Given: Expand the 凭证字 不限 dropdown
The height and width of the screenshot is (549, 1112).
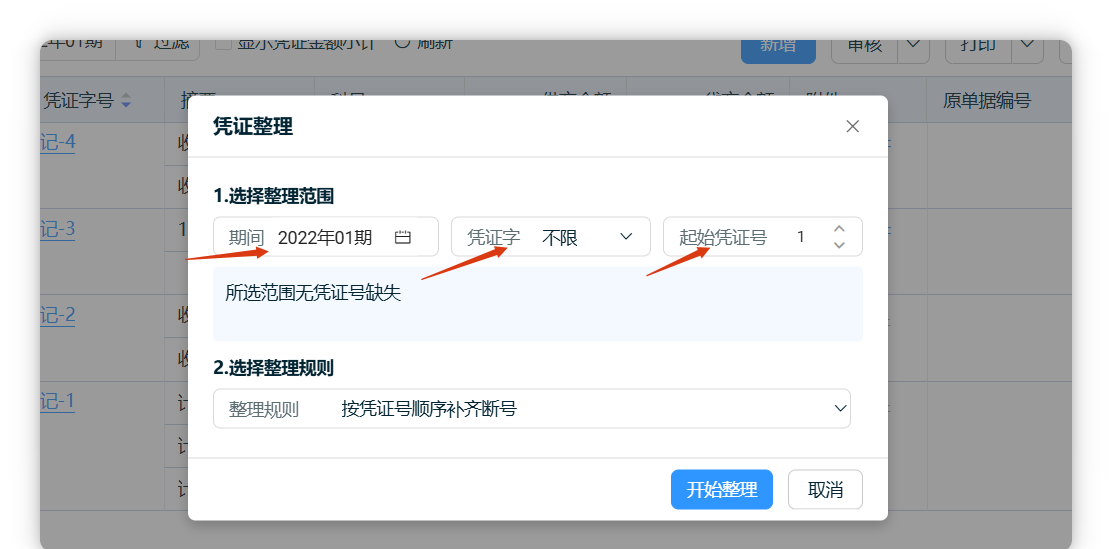Looking at the screenshot, I should tap(551, 237).
